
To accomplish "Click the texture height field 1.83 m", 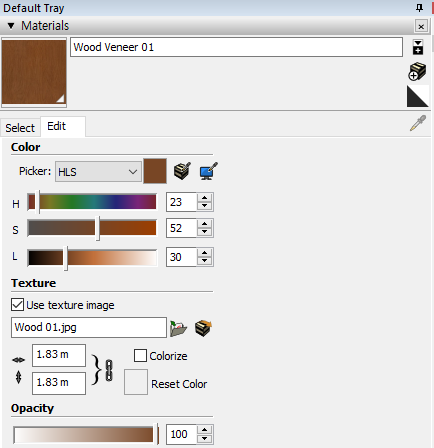I will coord(59,383).
